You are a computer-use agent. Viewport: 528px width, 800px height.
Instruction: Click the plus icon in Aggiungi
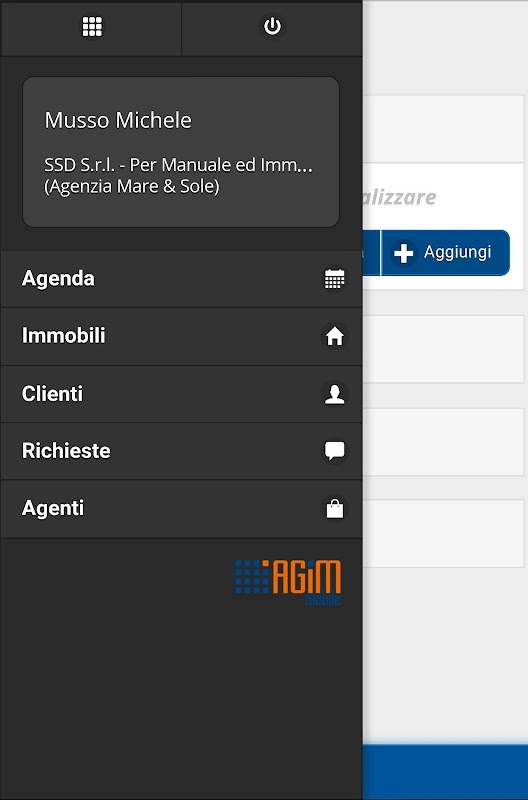[404, 253]
